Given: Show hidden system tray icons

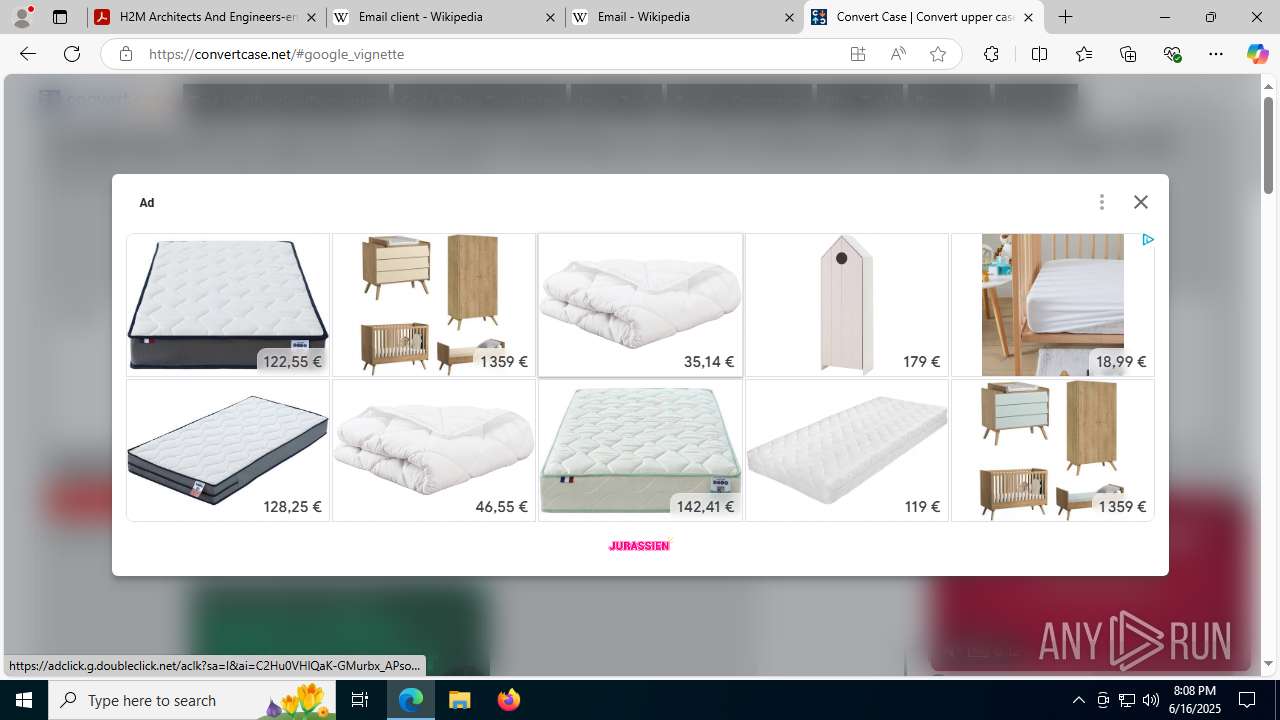Looking at the screenshot, I should point(1078,700).
